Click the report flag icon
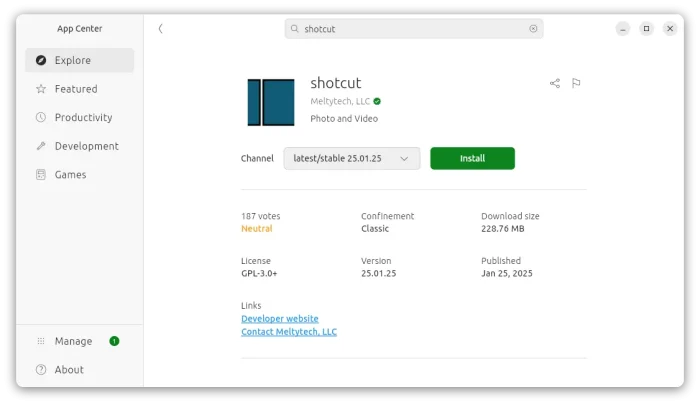 pyautogui.click(x=576, y=83)
